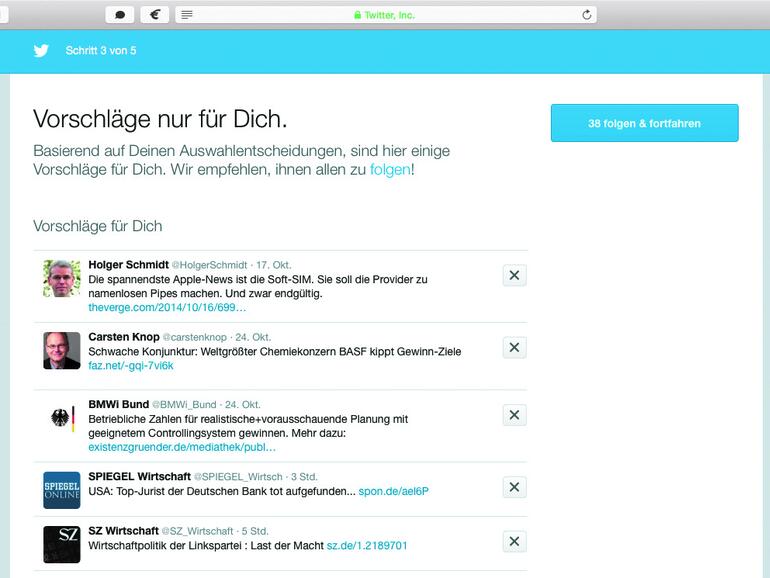Click the Twitter bird logo

[x=41, y=50]
